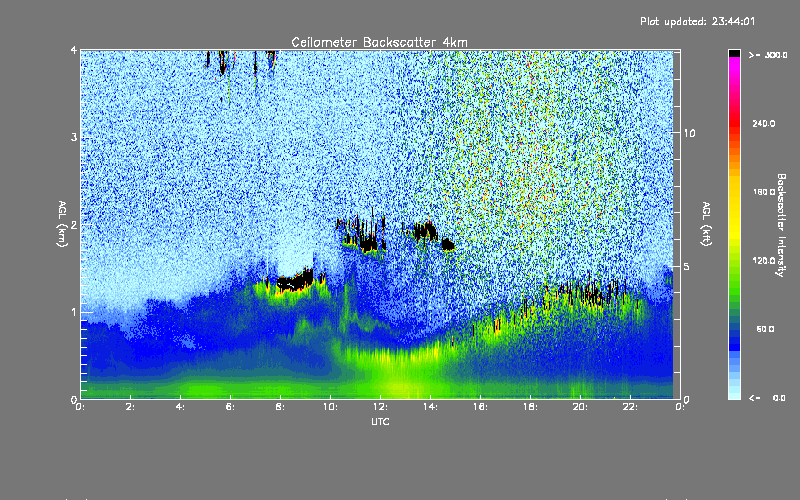Screen dimensions: 800x500
Task: Click the '5' tick on the kft axis
Action: coord(687,267)
